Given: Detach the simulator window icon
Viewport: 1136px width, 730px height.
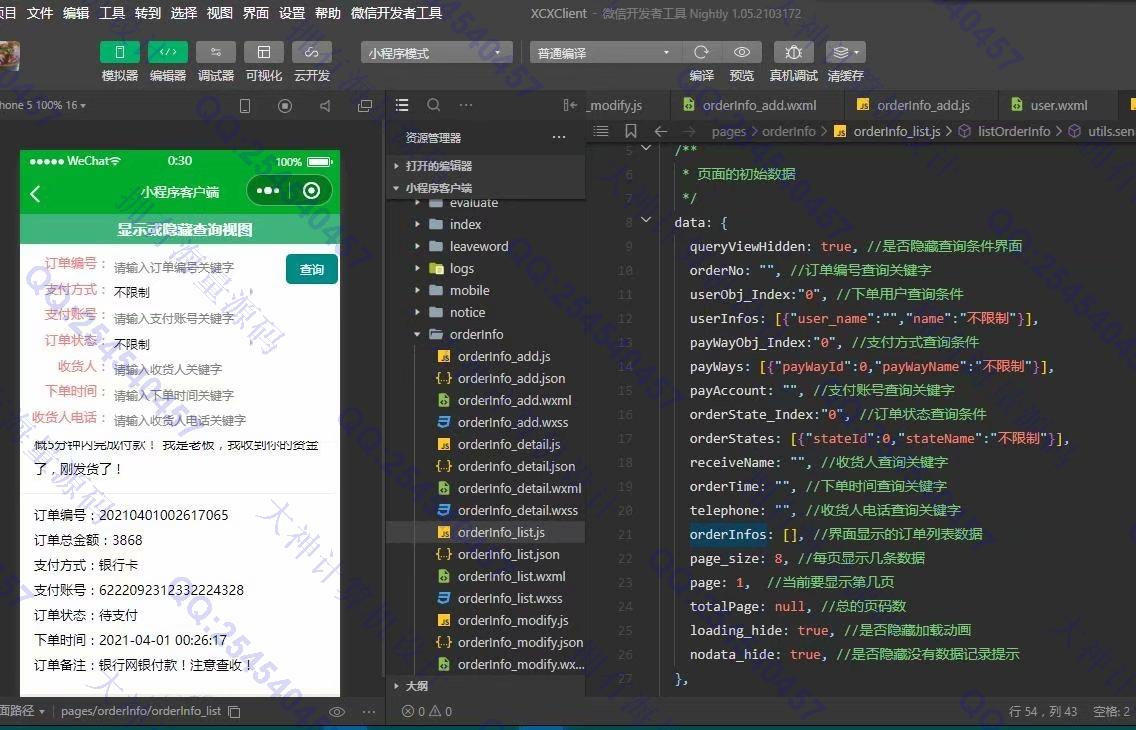Looking at the screenshot, I should pos(365,106).
